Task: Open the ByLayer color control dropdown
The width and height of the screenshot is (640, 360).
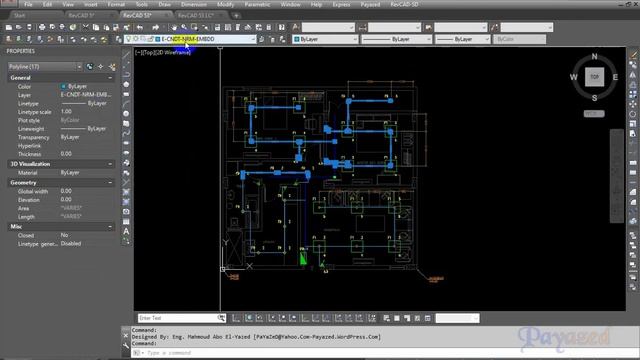Action: click(x=325, y=39)
